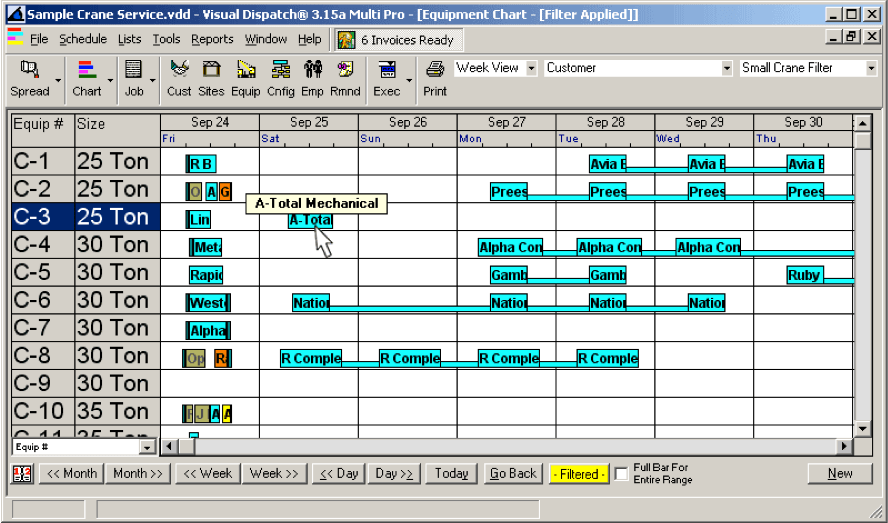Image resolution: width=888 pixels, height=523 pixels.
Task: Open the Schedule menu
Action: click(x=83, y=39)
